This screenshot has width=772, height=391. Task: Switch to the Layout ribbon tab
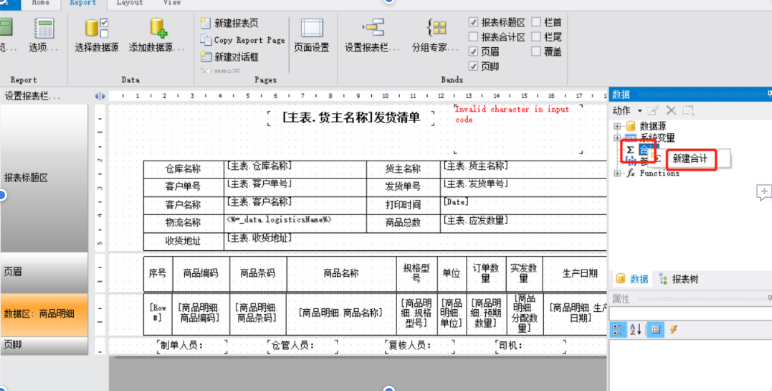click(x=129, y=3)
